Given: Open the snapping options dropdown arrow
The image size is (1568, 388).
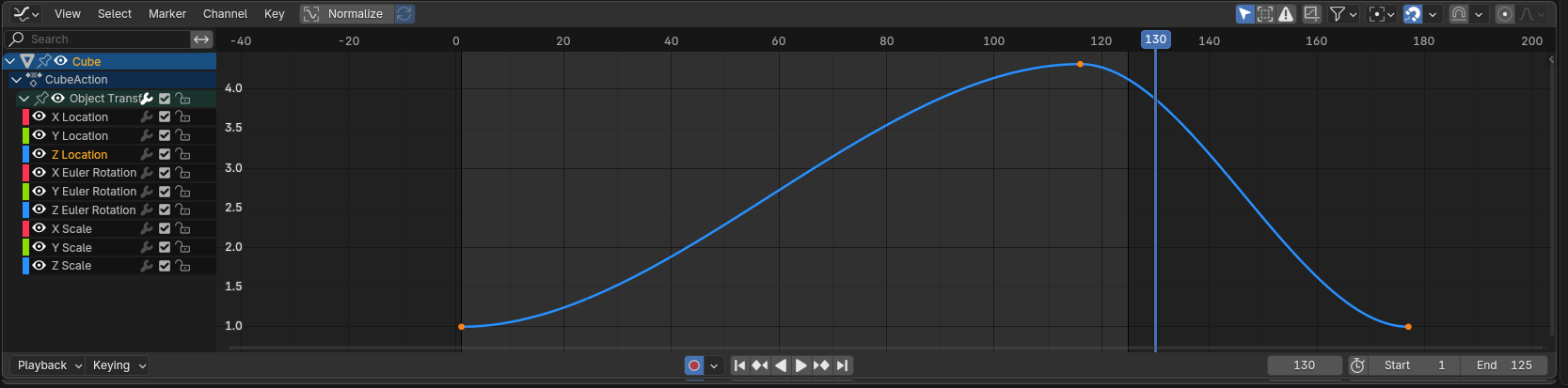Looking at the screenshot, I should pyautogui.click(x=1433, y=14).
